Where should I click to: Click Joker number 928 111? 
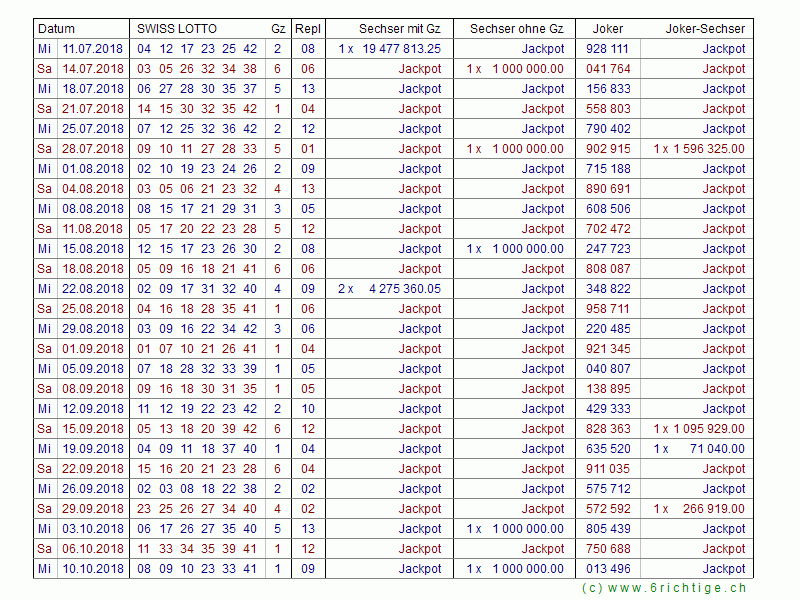(x=608, y=49)
